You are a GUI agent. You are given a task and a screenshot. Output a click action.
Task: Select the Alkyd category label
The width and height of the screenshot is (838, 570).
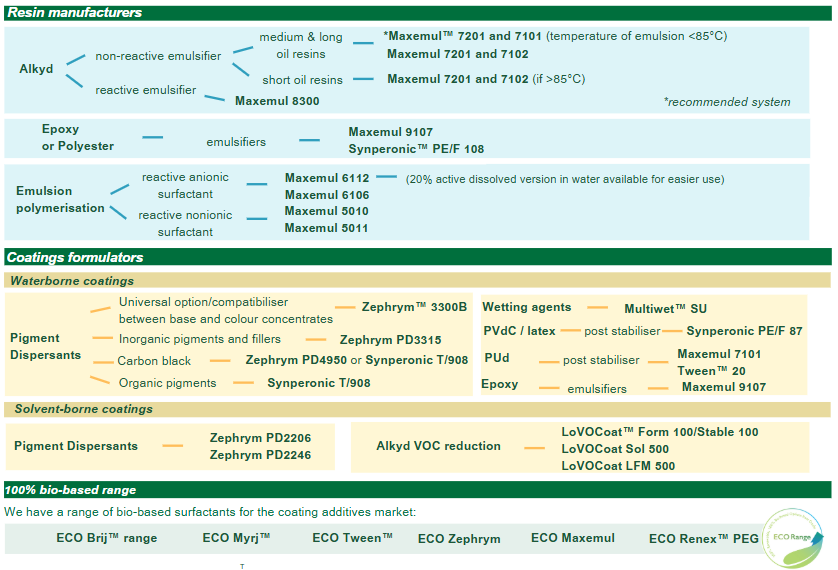point(37,69)
